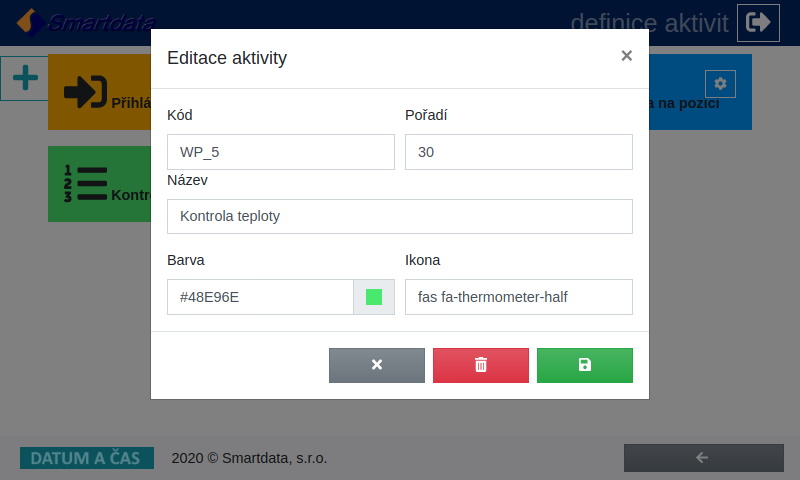800x480 pixels.
Task: Save activity using the green floppy button
Action: click(x=585, y=365)
